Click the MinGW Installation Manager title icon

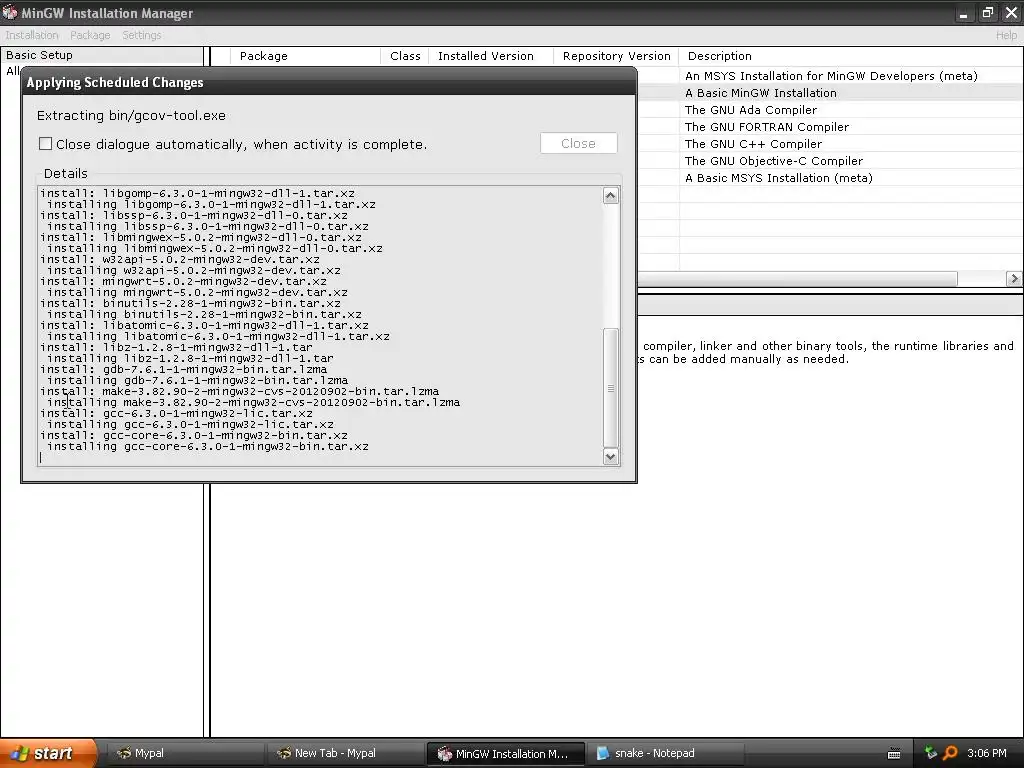(x=10, y=12)
